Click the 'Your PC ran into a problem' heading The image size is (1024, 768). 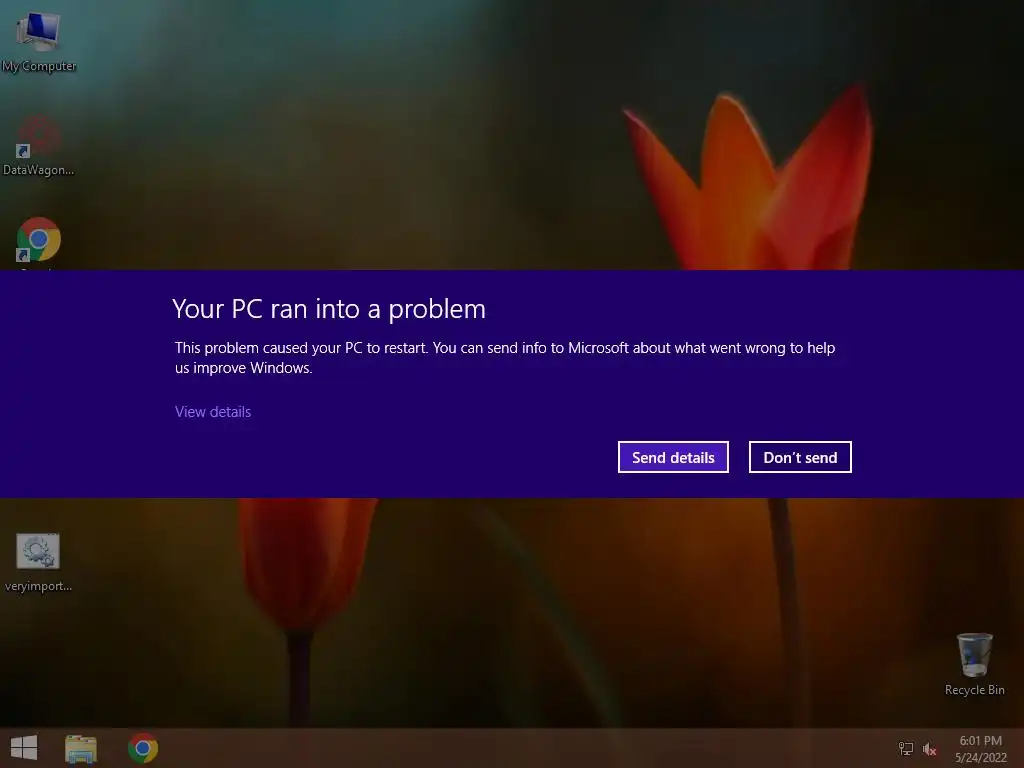point(329,309)
